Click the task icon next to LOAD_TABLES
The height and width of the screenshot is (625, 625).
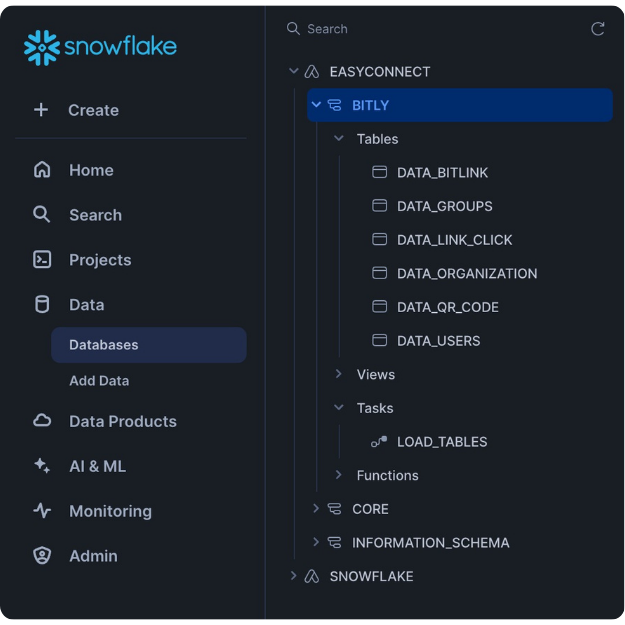tap(379, 441)
